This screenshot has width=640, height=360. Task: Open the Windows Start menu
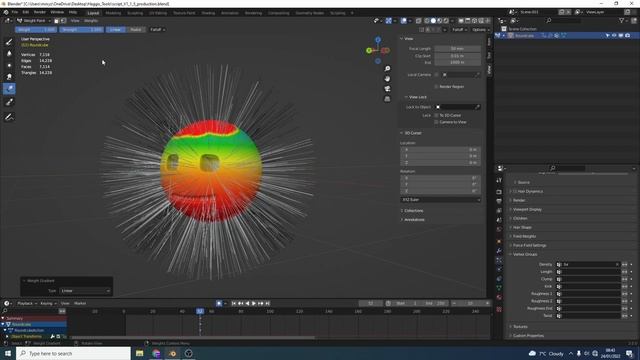point(8,353)
